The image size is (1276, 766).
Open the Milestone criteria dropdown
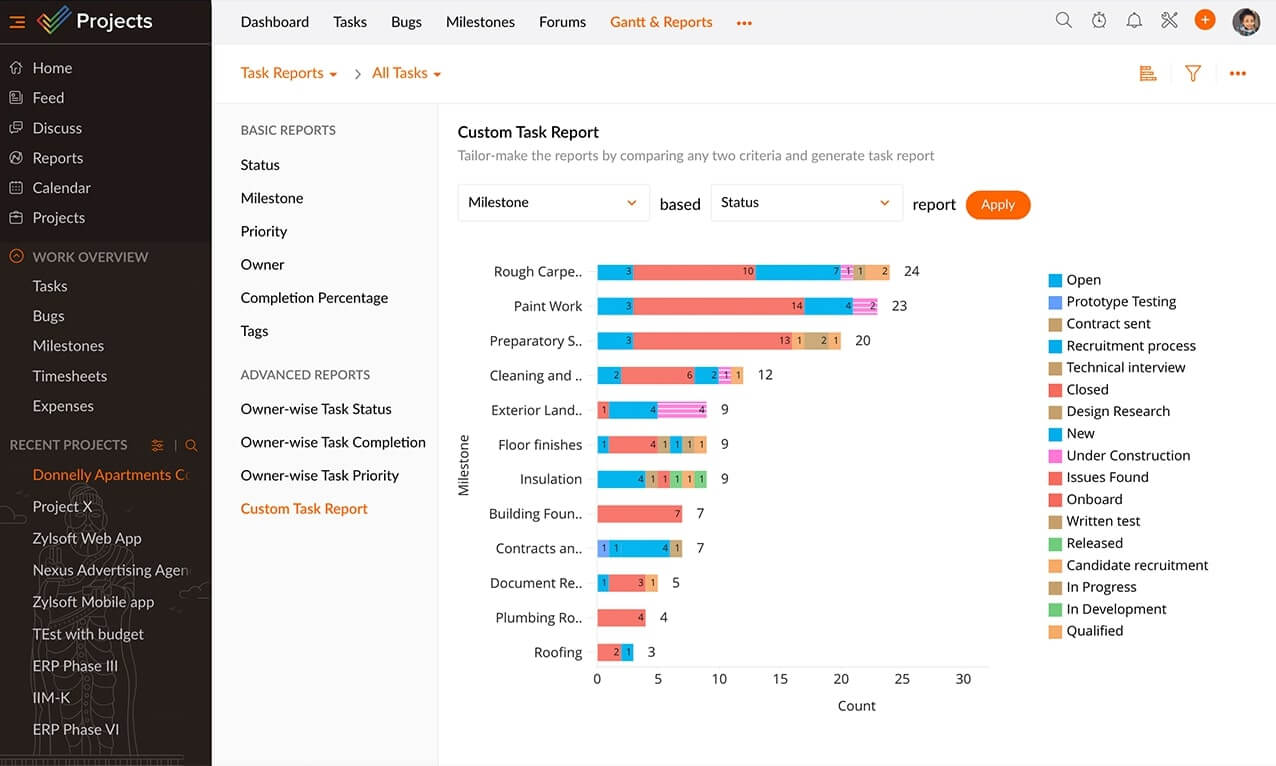[552, 203]
